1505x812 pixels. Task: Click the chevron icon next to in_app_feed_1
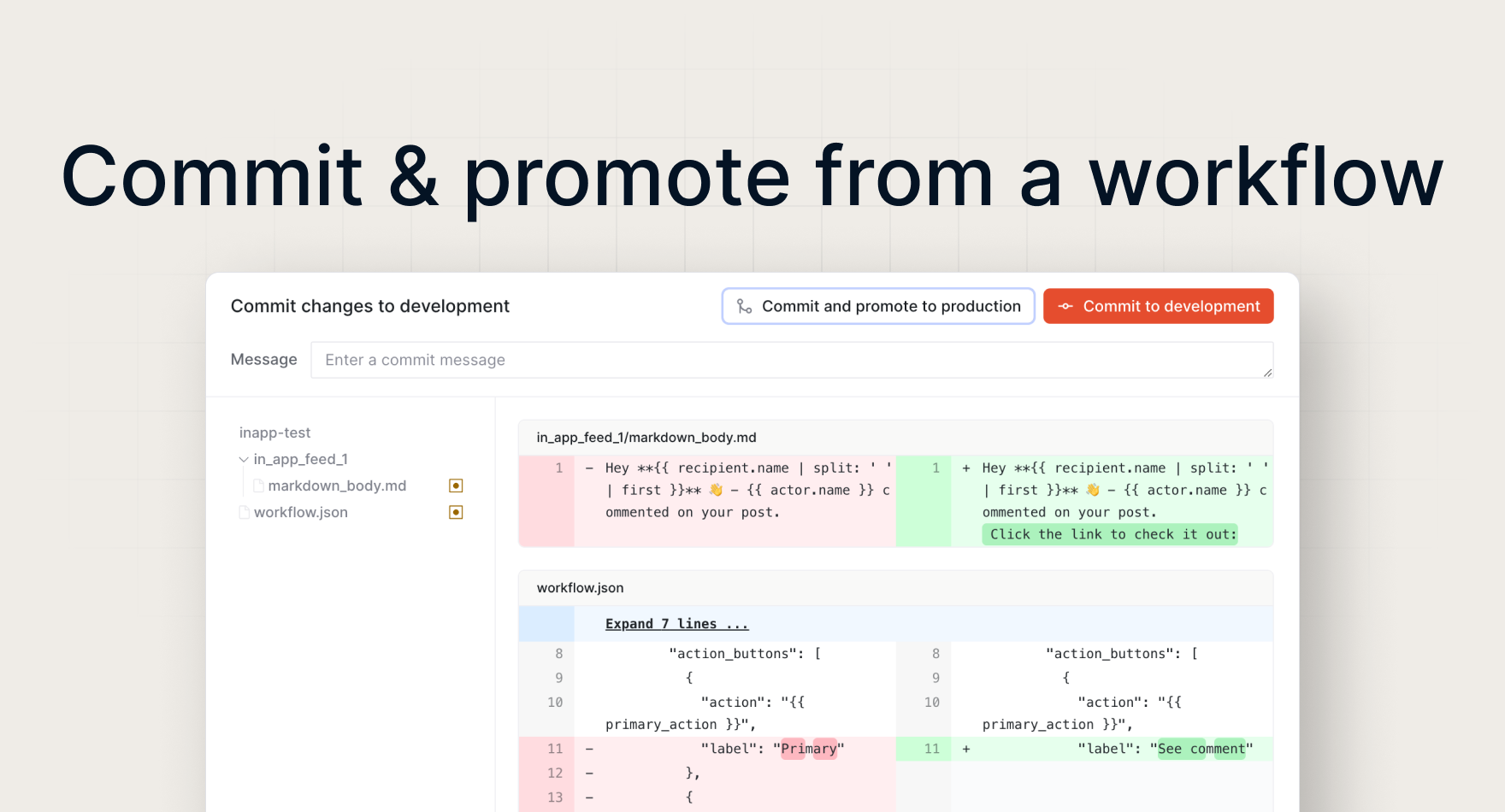[244, 459]
